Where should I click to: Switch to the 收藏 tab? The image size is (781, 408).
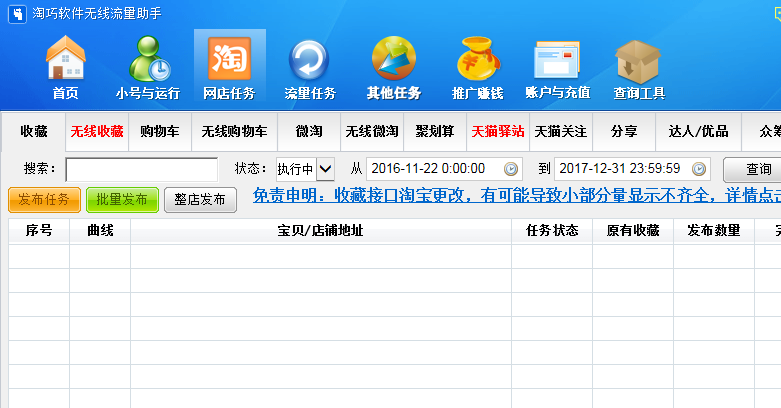pos(34,132)
